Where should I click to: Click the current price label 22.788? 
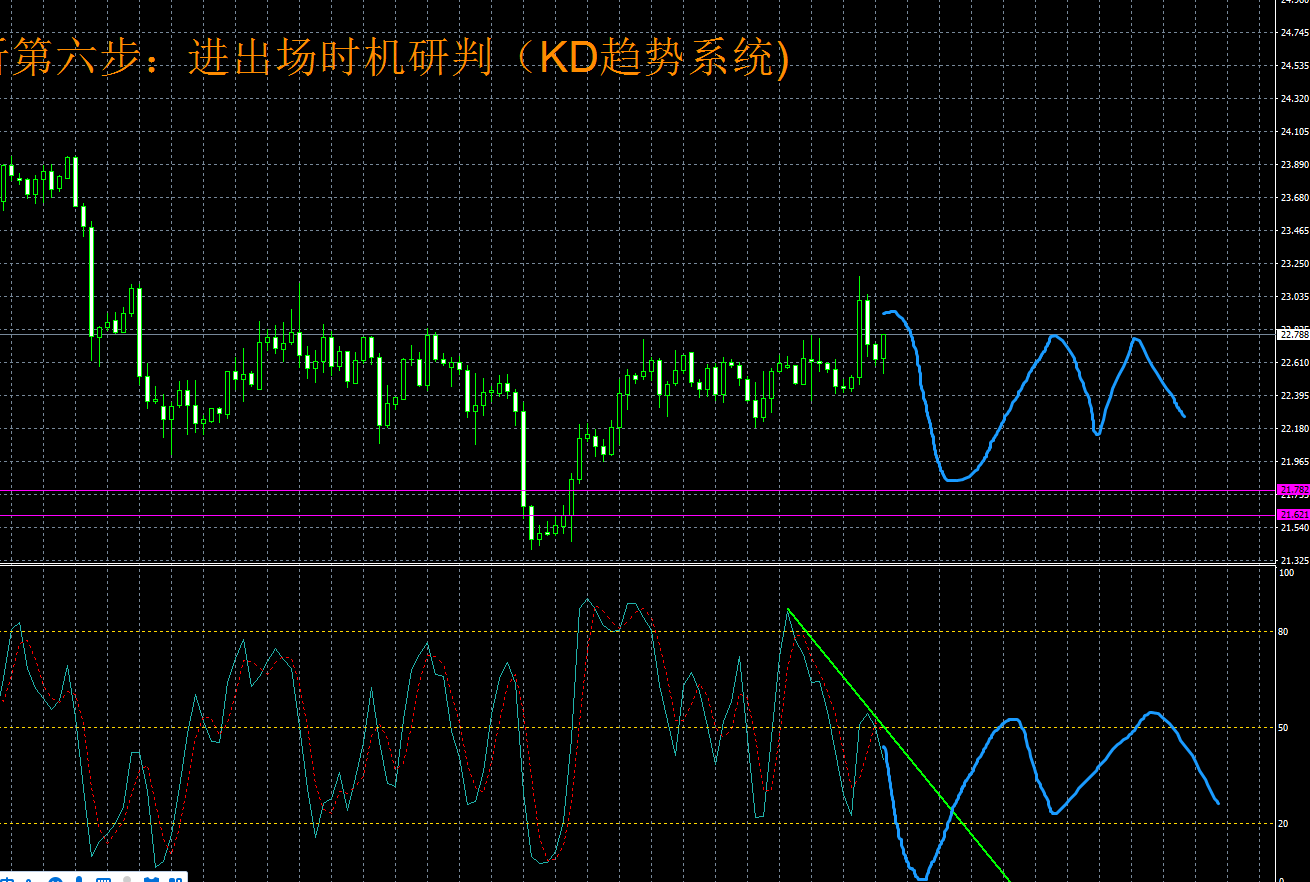(x=1293, y=334)
